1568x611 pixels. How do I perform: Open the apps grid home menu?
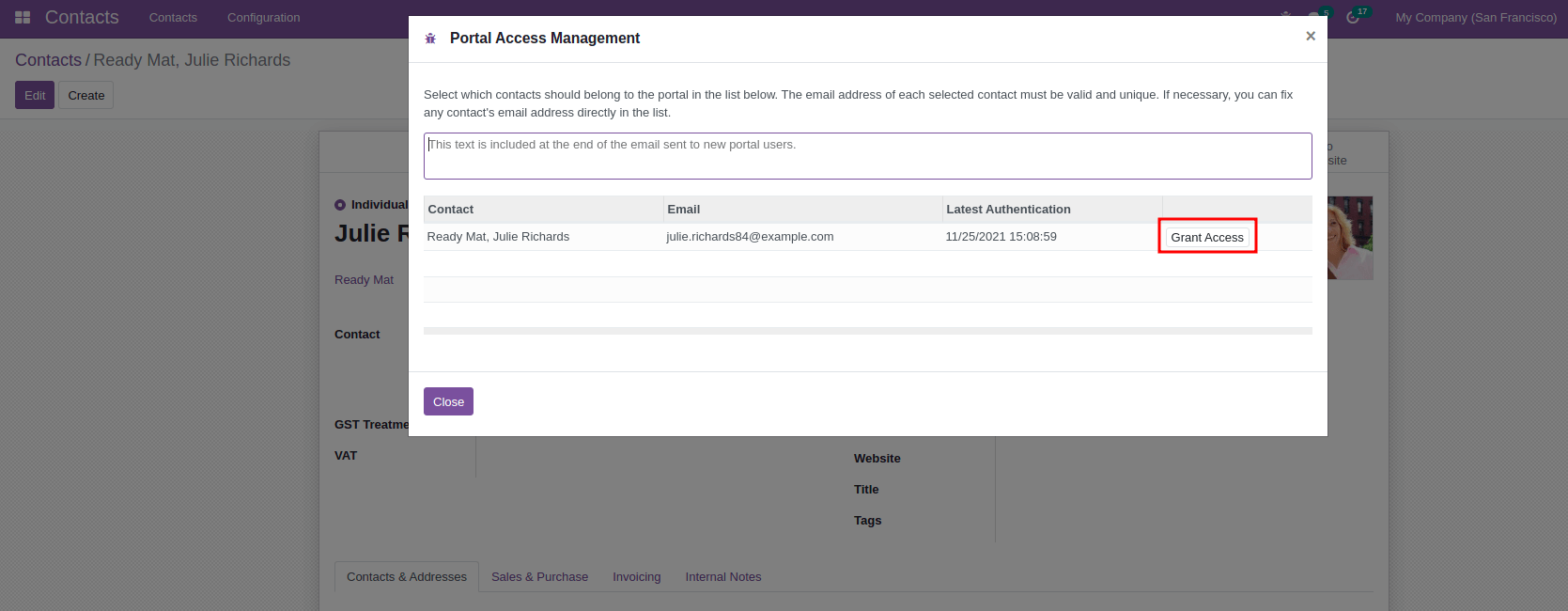pyautogui.click(x=23, y=18)
